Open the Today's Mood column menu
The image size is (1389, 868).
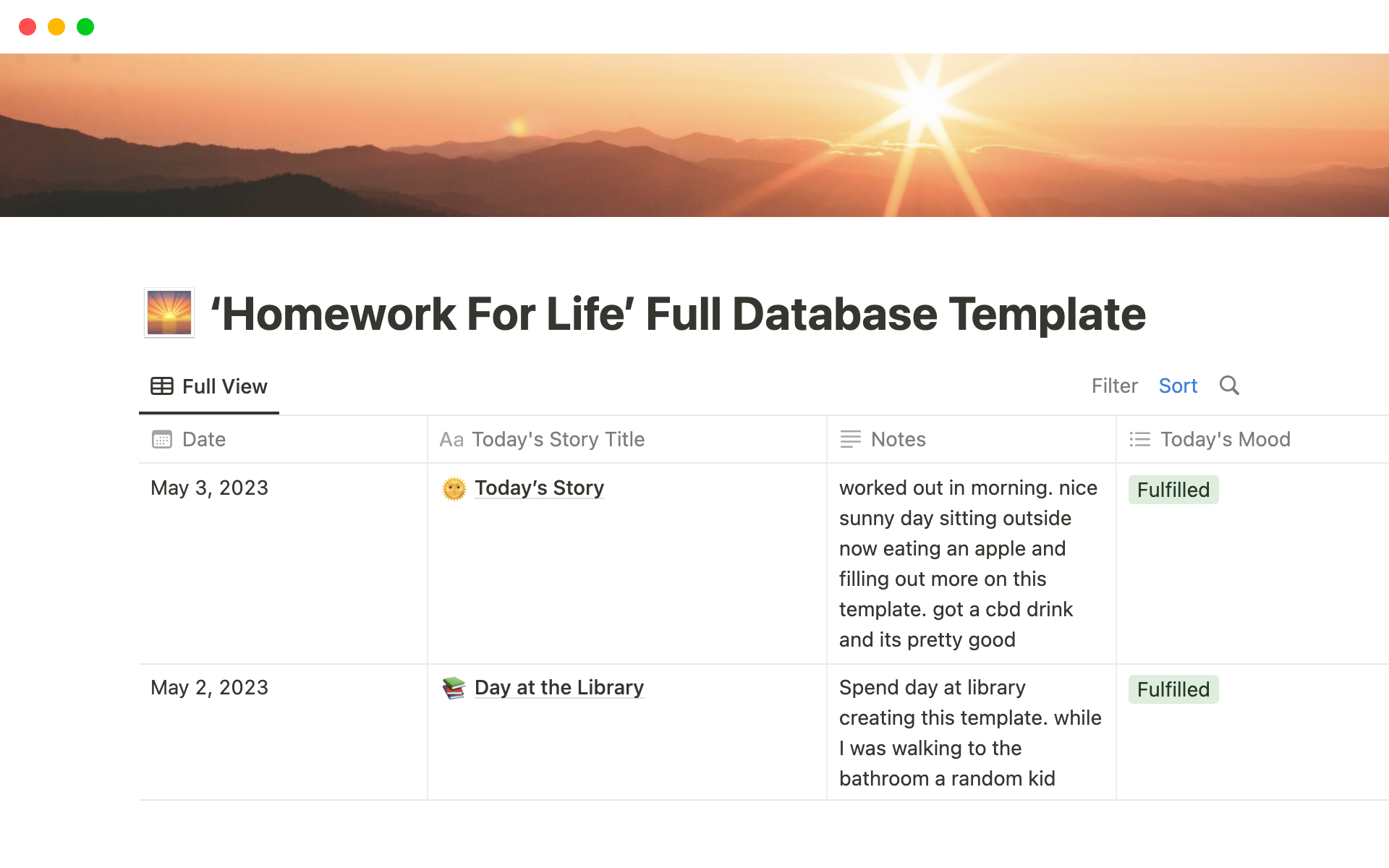1225,439
